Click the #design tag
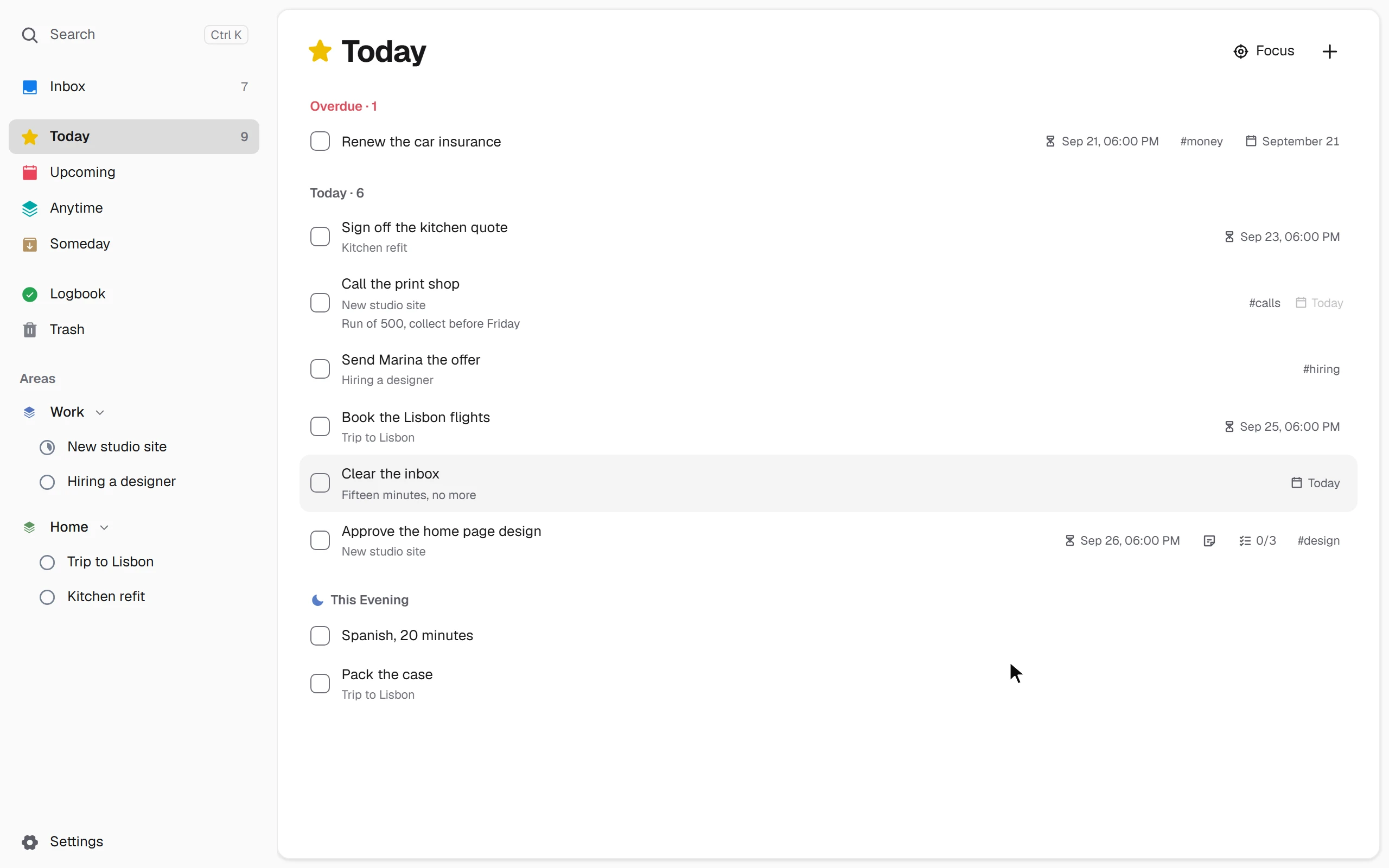Viewport: 1389px width, 868px height. coord(1318,541)
